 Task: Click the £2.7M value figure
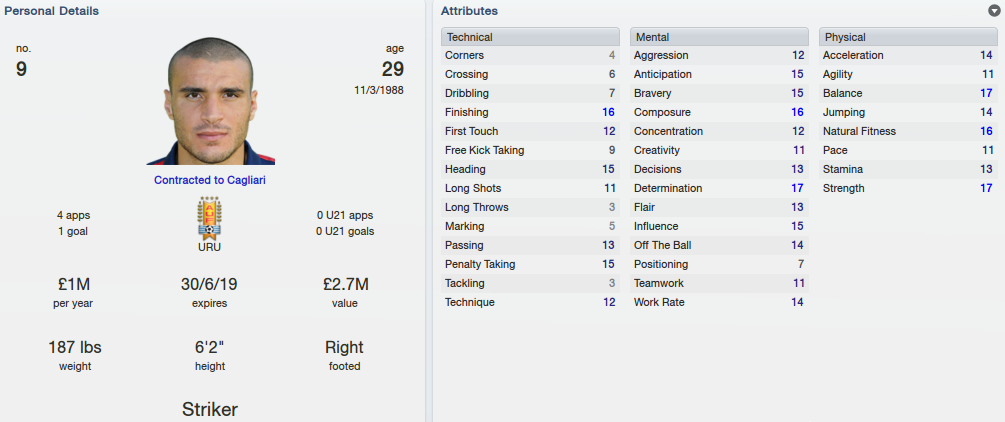click(x=345, y=284)
